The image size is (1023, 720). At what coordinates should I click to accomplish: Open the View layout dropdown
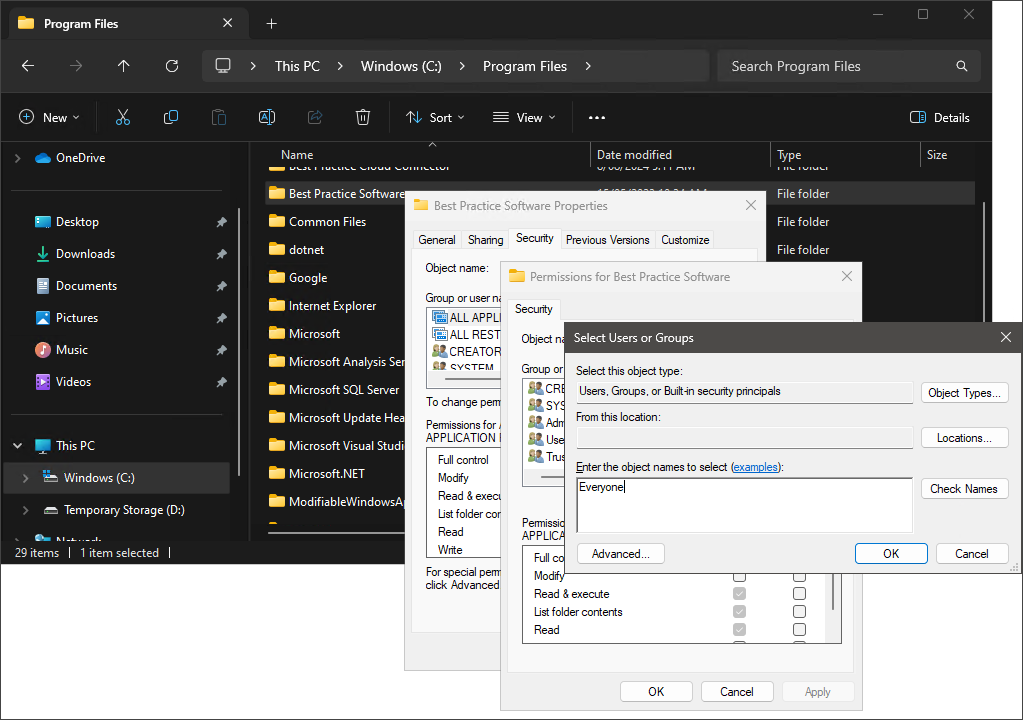[x=524, y=117]
